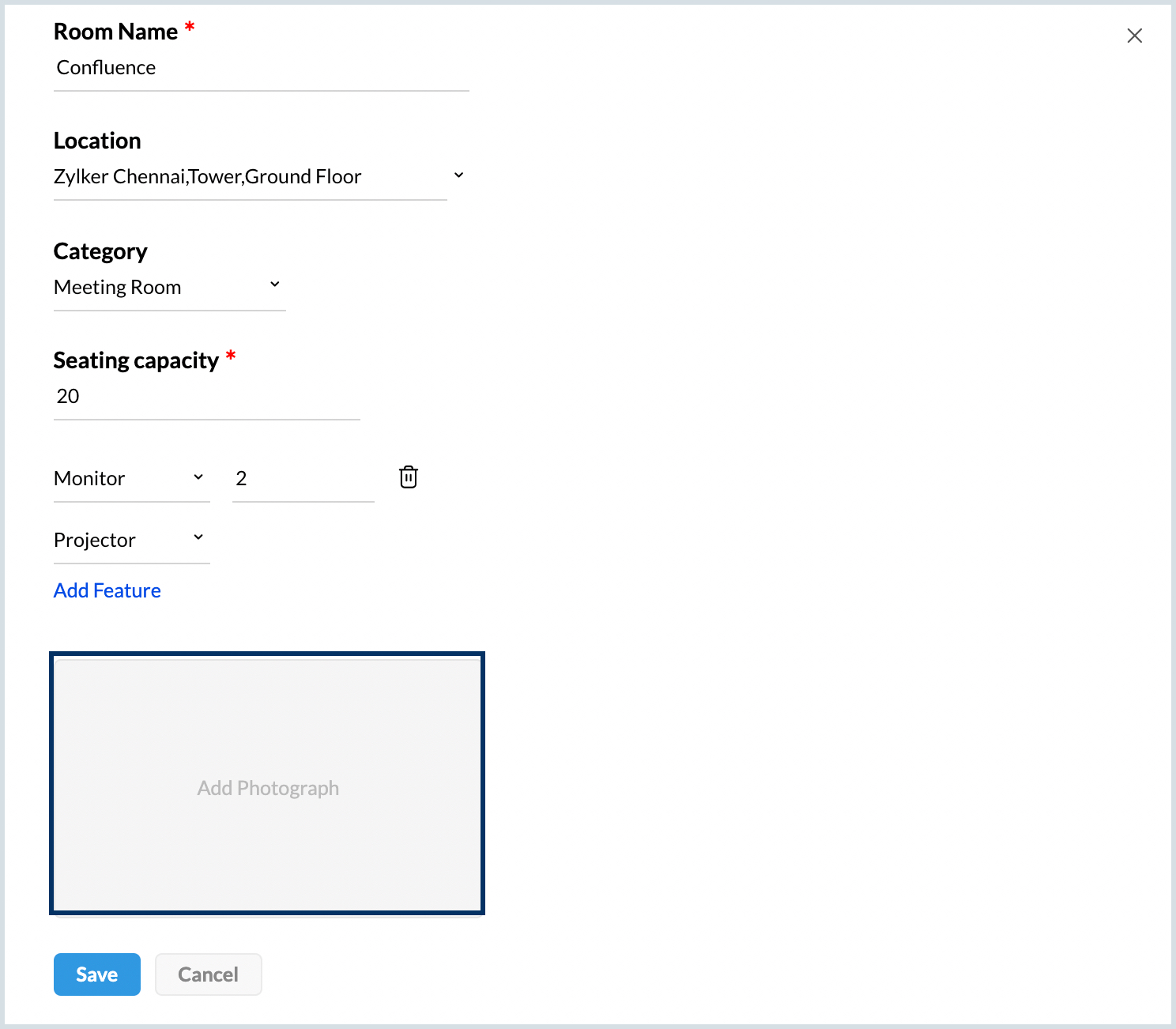Open the Projector feature dropdown
1176x1029 pixels.
pyautogui.click(x=131, y=540)
